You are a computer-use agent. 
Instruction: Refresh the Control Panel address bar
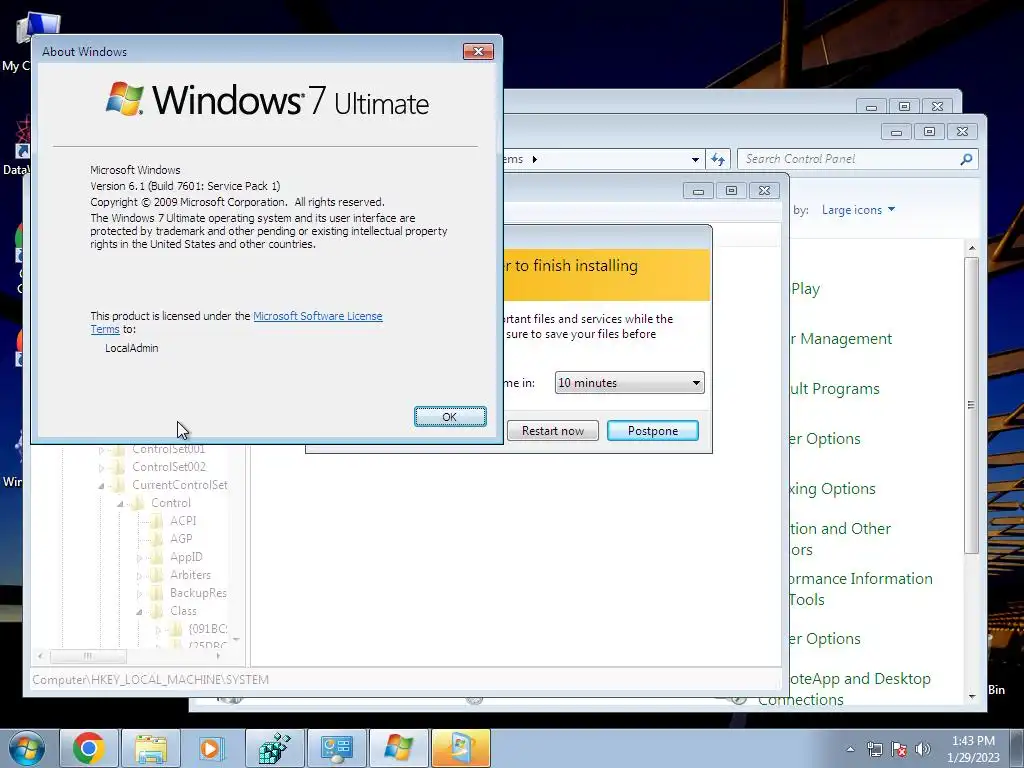pyautogui.click(x=718, y=159)
